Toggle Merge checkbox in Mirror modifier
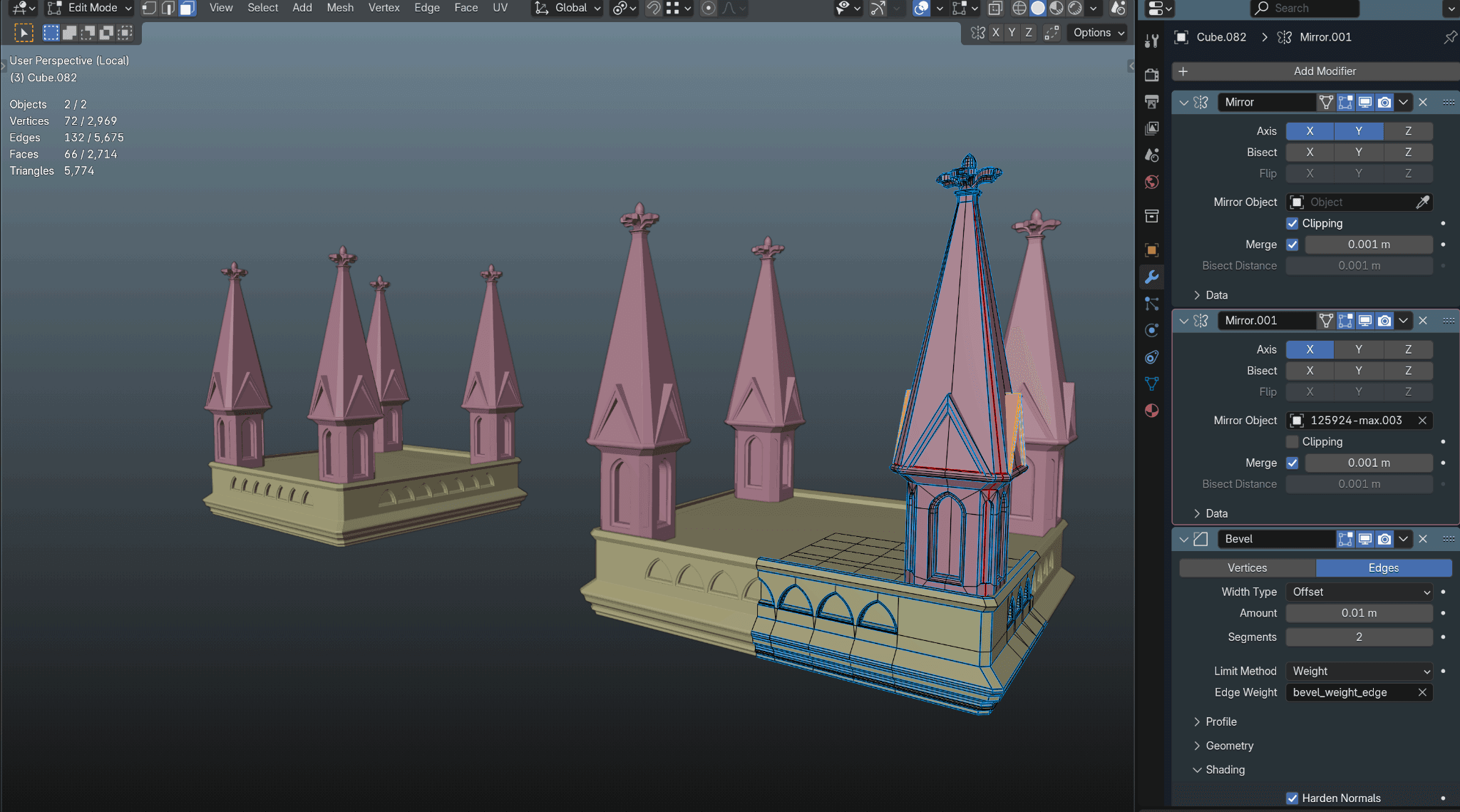 [x=1292, y=245]
